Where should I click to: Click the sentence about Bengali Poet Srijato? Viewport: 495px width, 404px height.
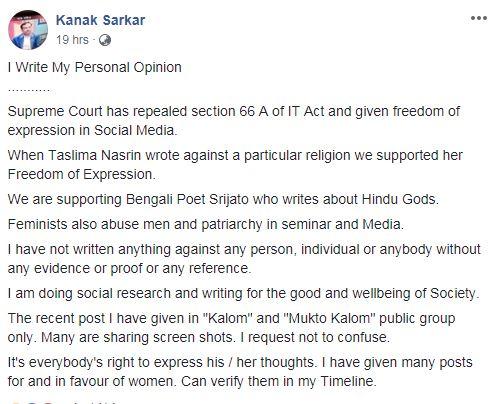pos(223,199)
